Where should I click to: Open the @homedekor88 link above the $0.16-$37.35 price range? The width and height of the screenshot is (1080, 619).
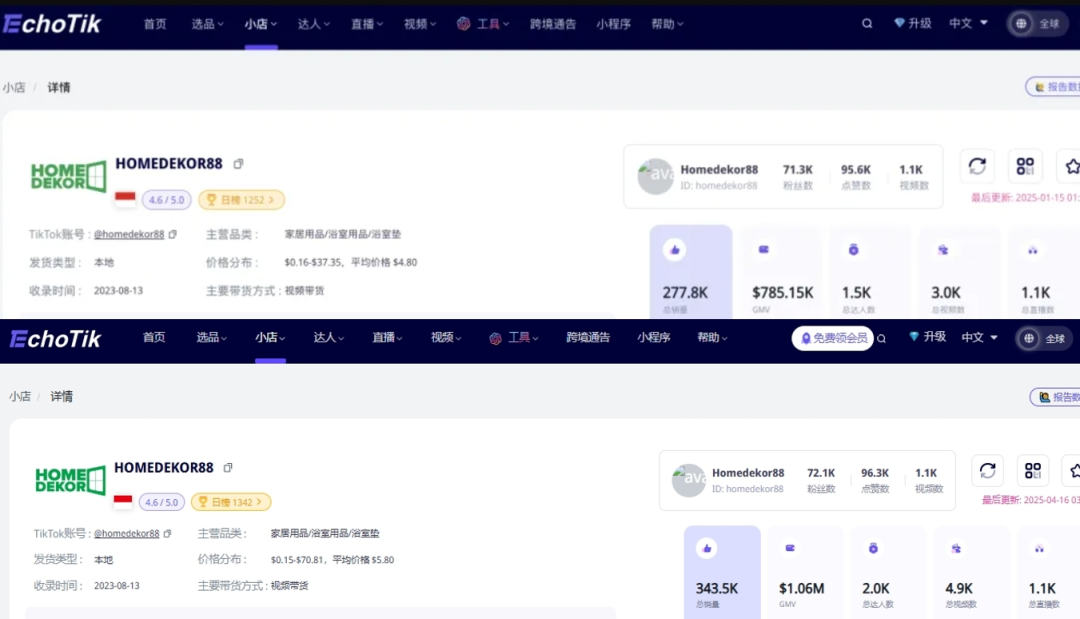click(x=128, y=234)
